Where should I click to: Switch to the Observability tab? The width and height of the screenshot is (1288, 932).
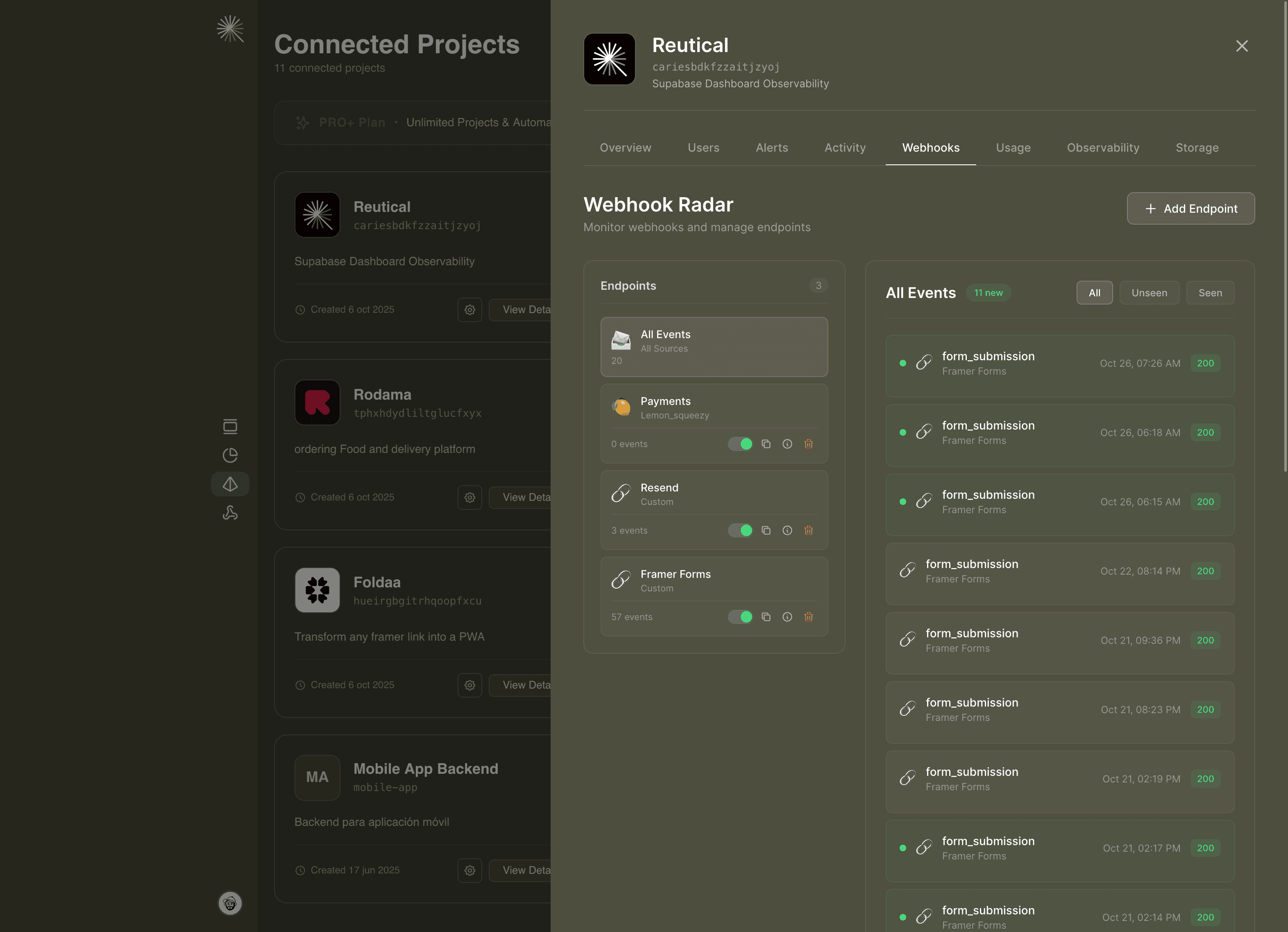1103,148
